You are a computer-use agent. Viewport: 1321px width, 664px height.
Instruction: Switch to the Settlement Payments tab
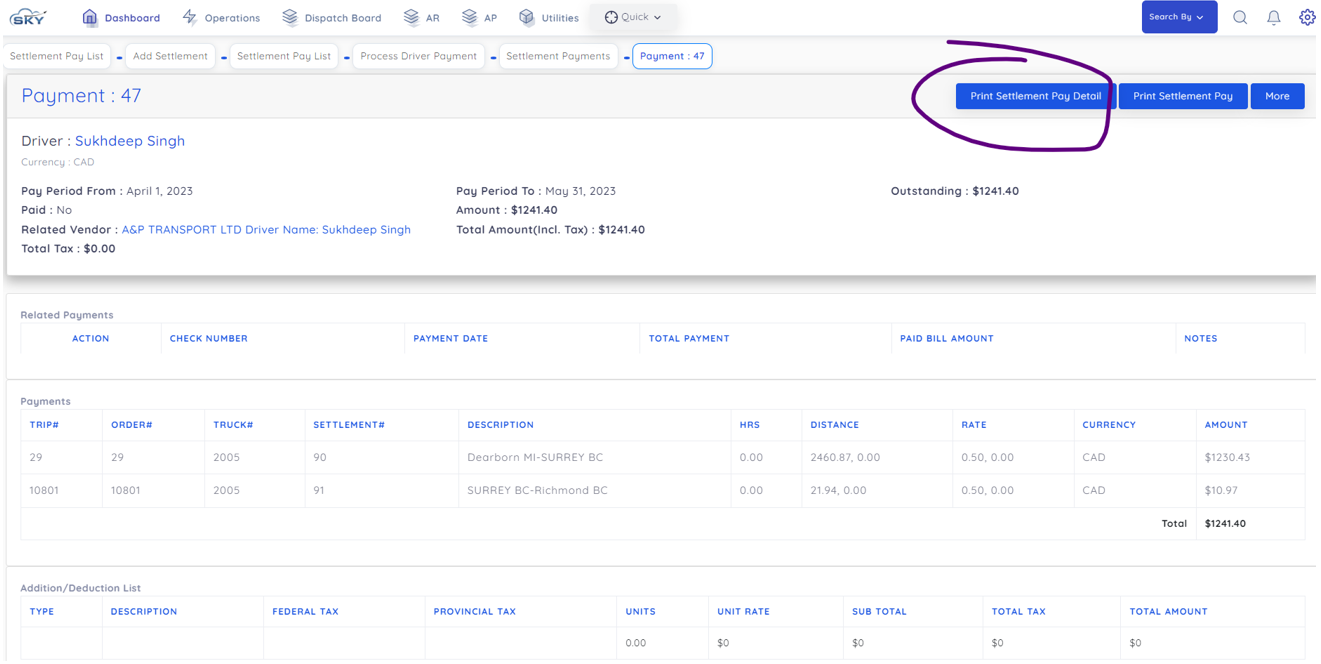(x=557, y=56)
